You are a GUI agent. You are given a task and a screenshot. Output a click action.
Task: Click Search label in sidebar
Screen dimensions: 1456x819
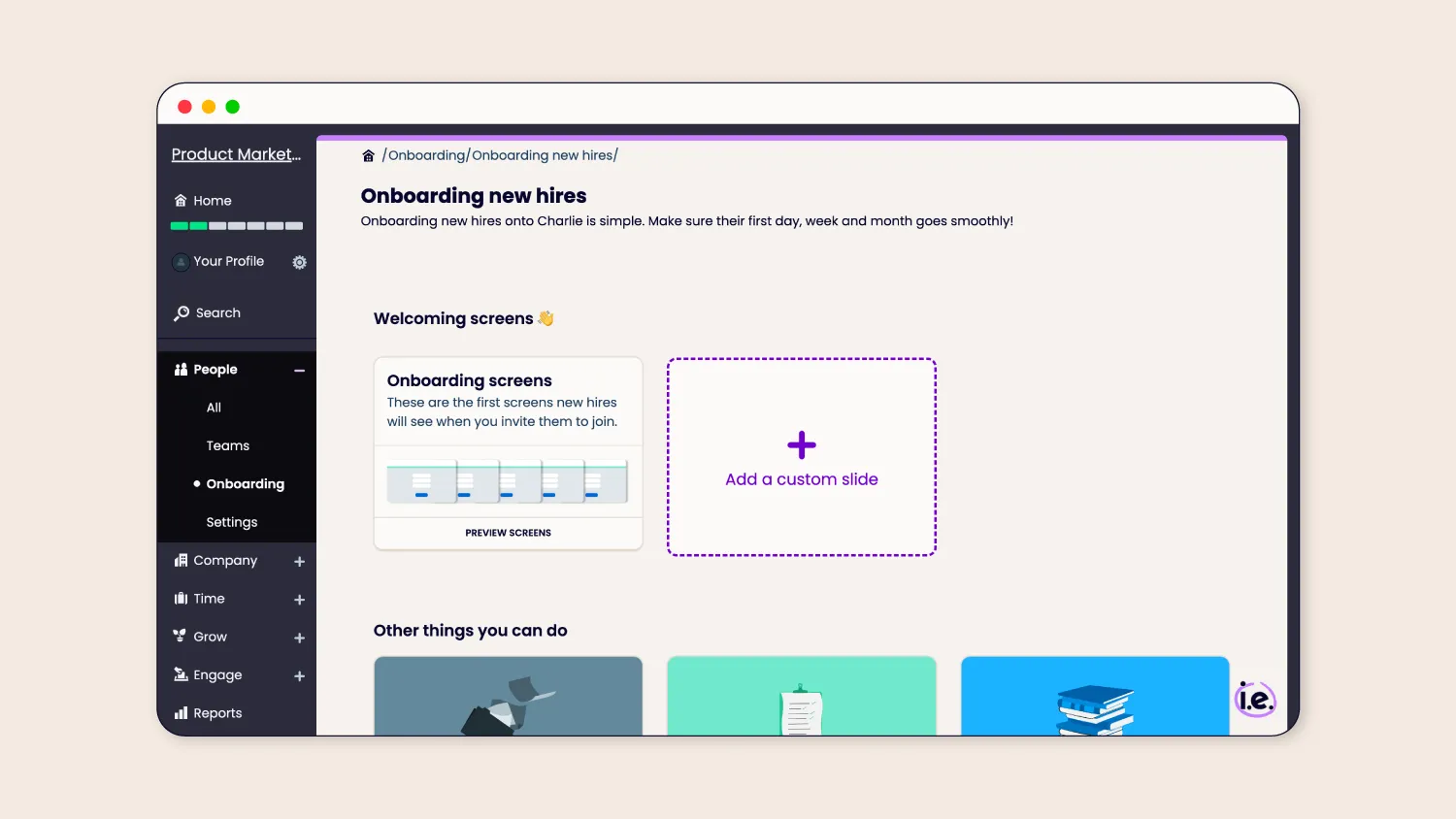(x=218, y=313)
